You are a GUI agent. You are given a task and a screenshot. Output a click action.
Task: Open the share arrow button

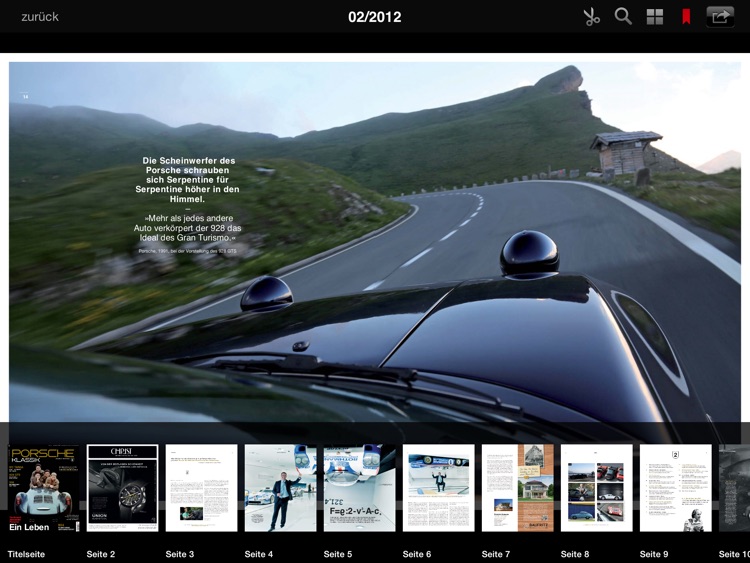coord(720,17)
